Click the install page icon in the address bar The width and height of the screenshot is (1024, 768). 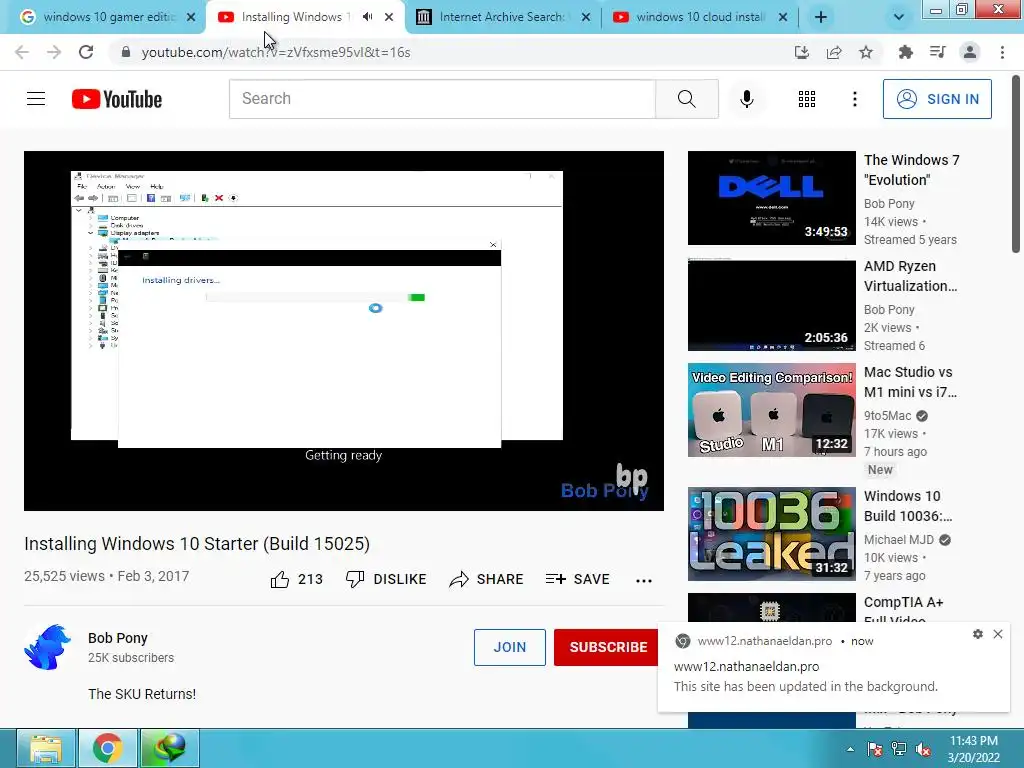[x=801, y=52]
